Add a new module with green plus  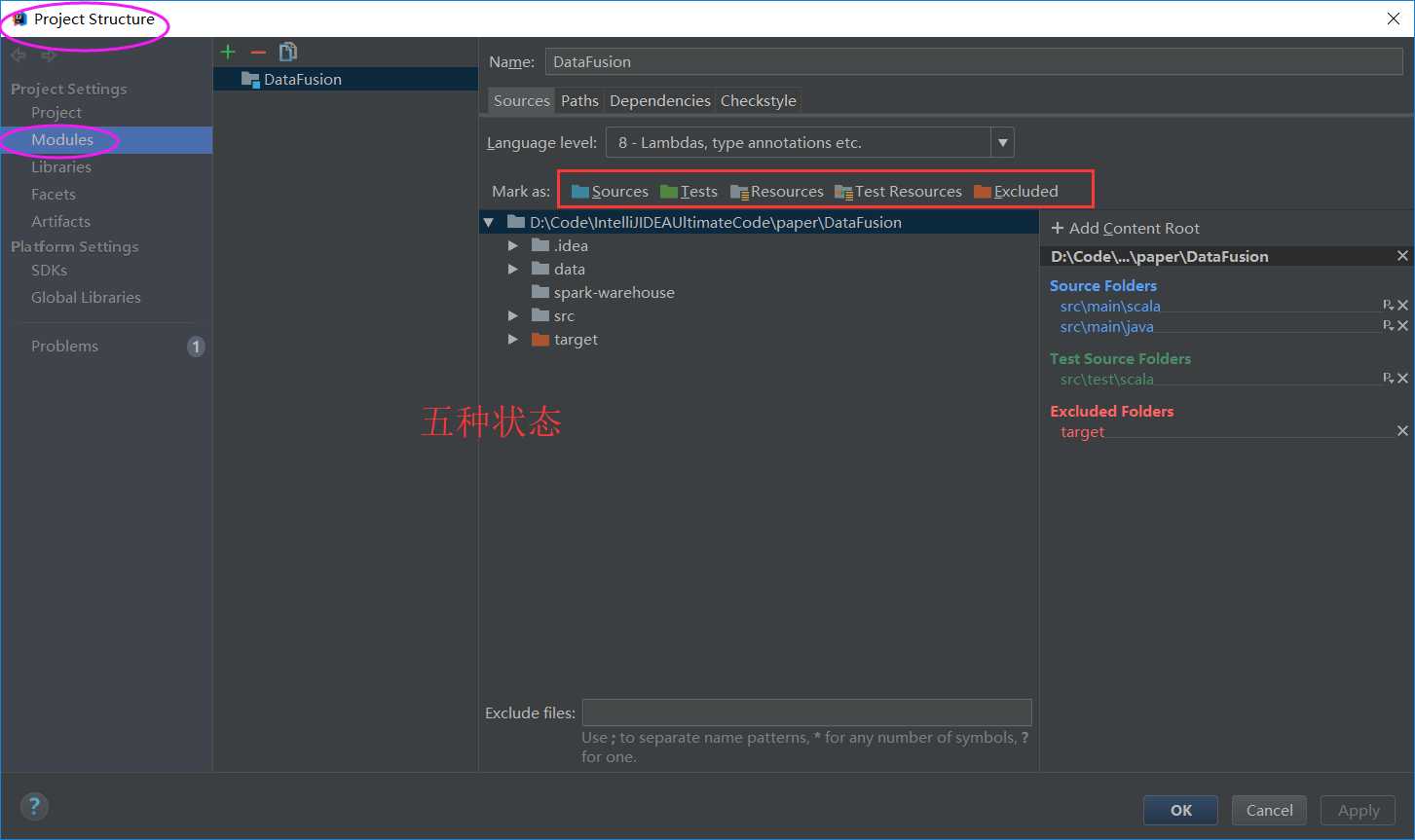(228, 53)
